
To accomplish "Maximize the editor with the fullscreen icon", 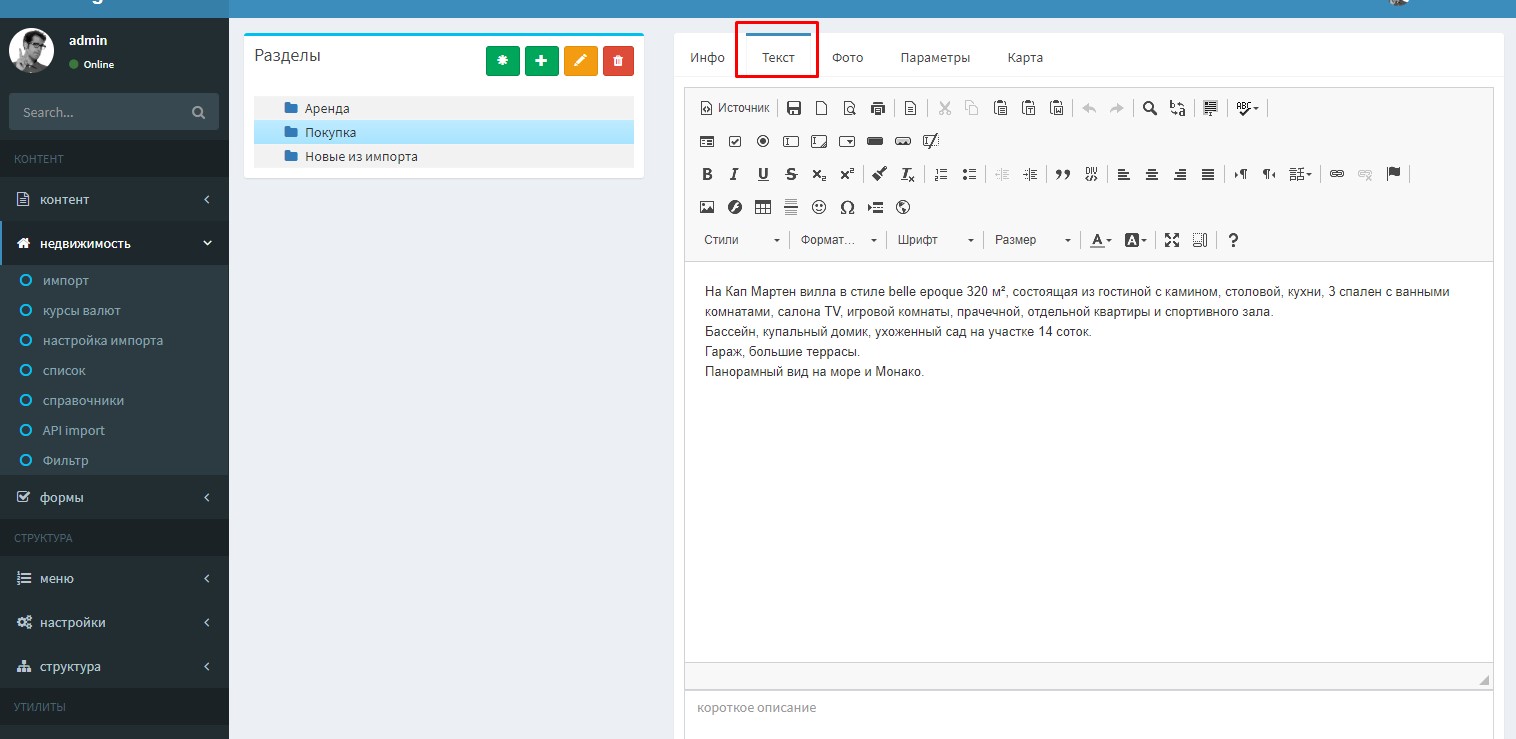I will coord(1172,240).
